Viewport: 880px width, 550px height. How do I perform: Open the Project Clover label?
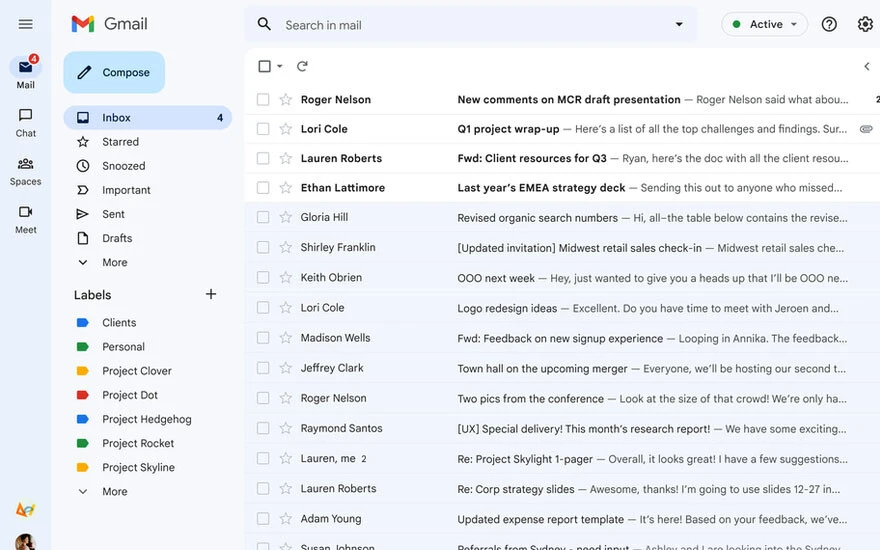136,370
